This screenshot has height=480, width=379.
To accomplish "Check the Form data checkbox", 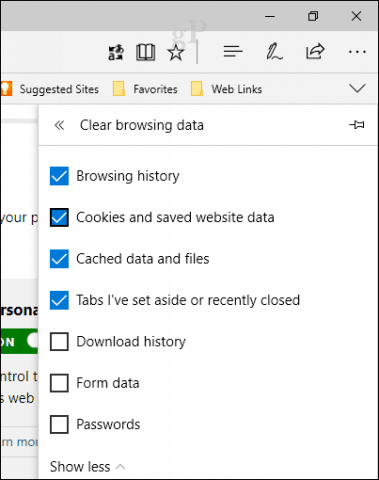I will pyautogui.click(x=59, y=383).
